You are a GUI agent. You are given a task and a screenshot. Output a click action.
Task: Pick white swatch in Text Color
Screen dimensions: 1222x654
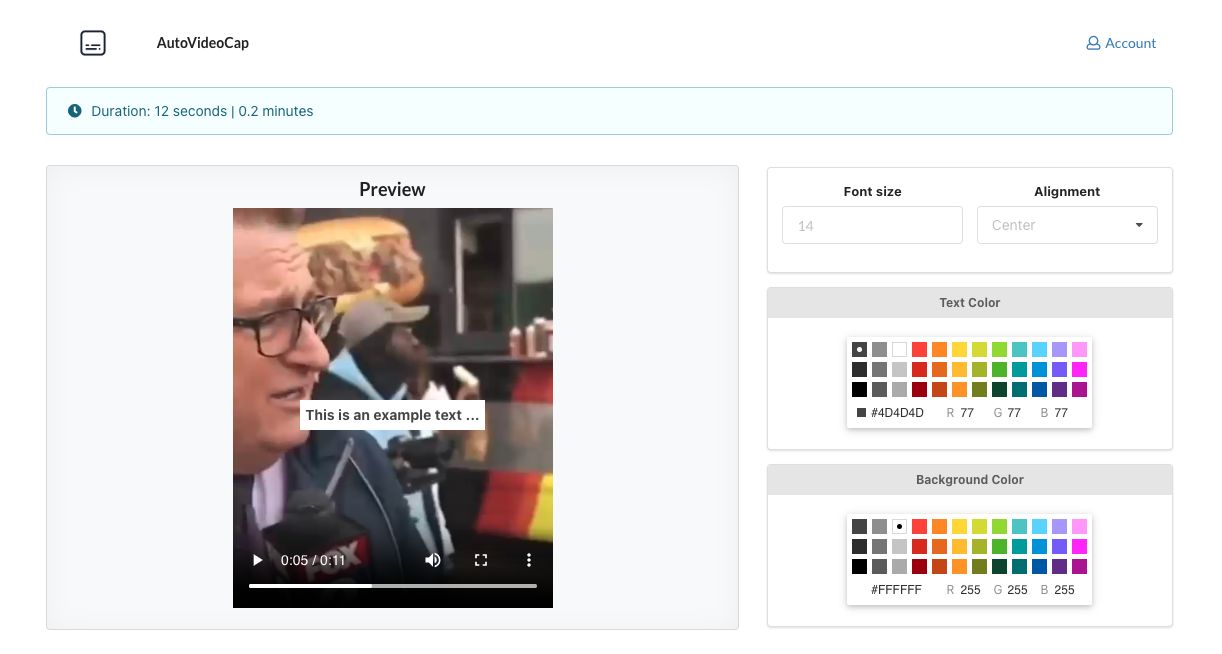[899, 349]
